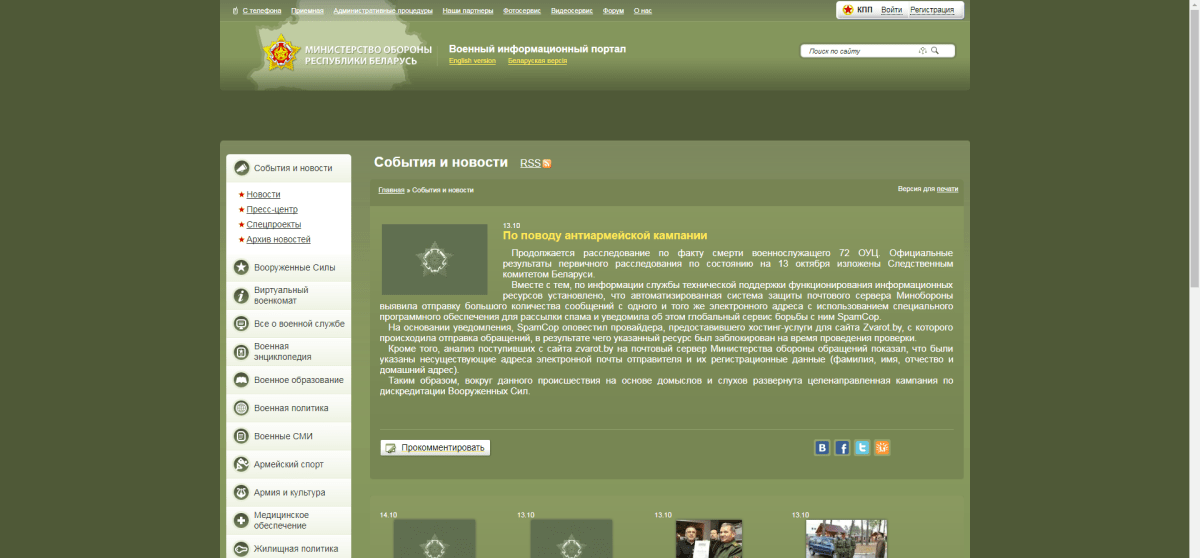Open Форум in the top menu

click(613, 11)
